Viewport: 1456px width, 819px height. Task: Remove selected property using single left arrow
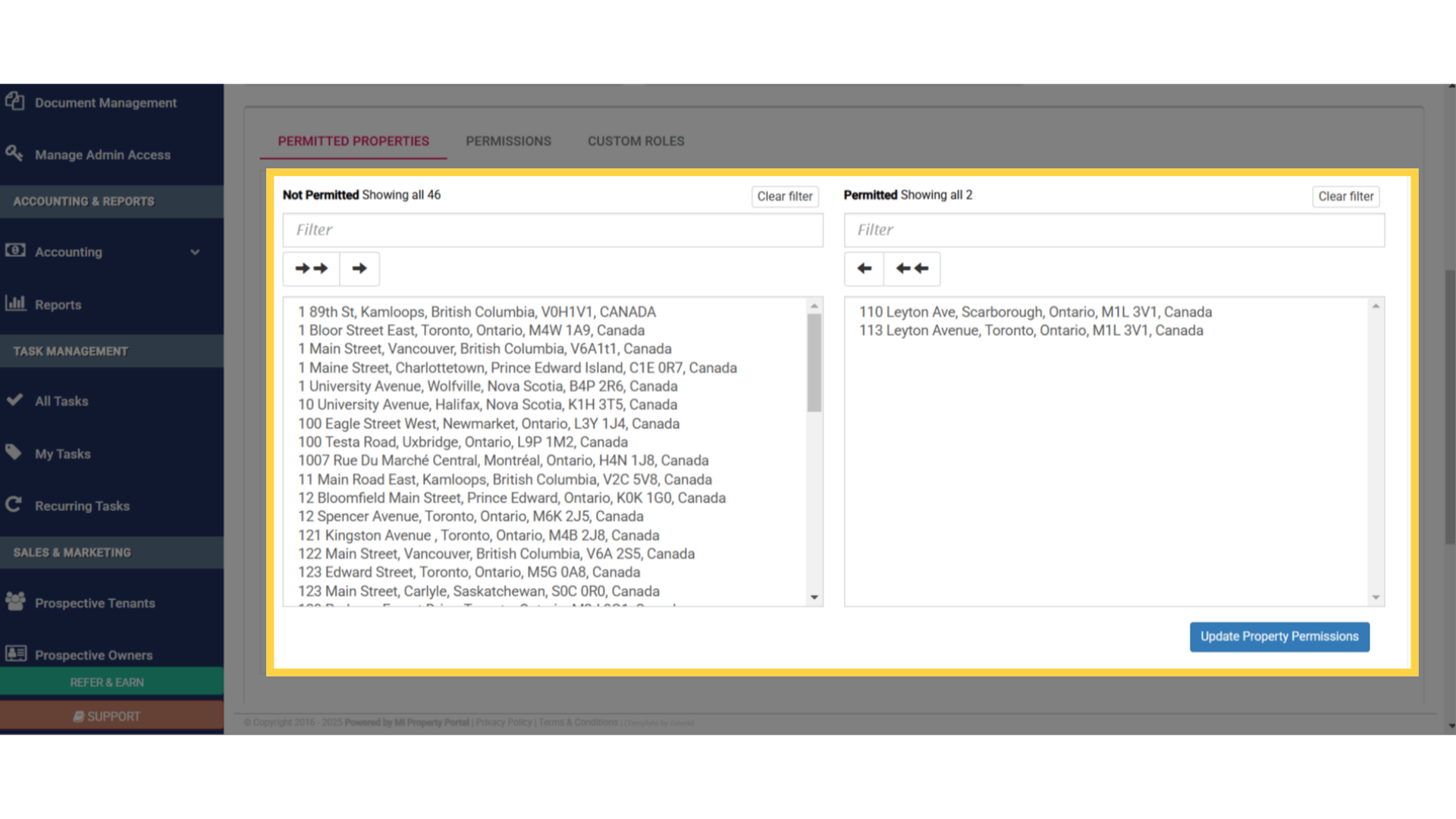(x=864, y=268)
